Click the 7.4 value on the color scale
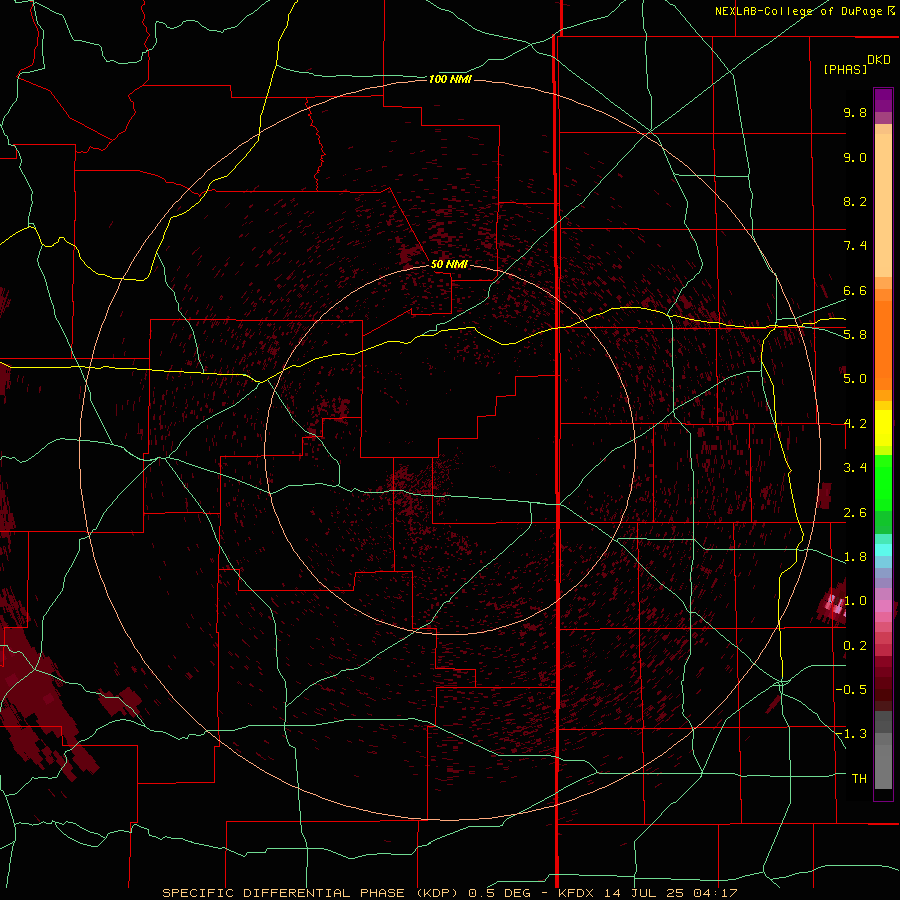Image resolution: width=900 pixels, height=900 pixels. point(855,246)
